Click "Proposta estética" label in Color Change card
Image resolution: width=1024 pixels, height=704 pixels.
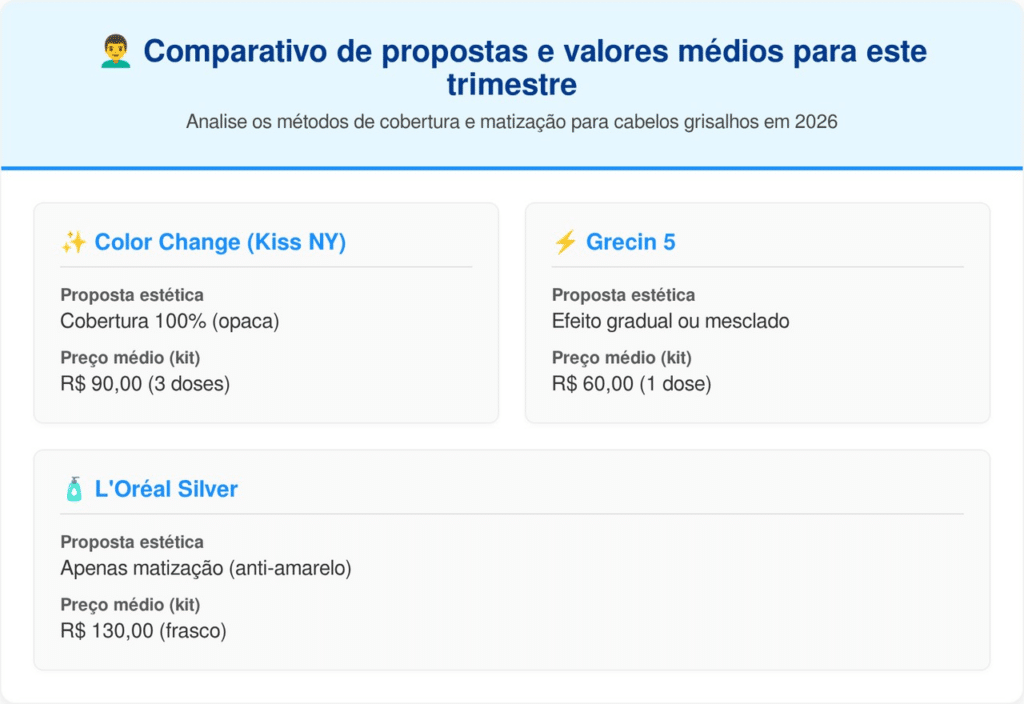tap(132, 295)
